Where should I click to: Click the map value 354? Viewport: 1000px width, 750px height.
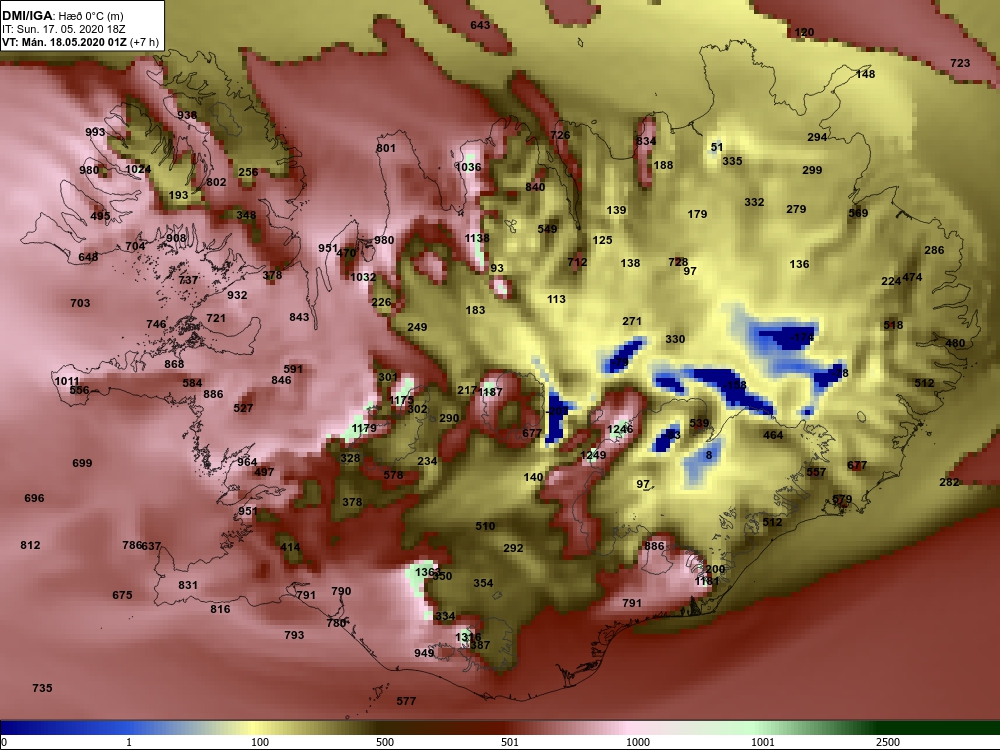pyautogui.click(x=483, y=583)
